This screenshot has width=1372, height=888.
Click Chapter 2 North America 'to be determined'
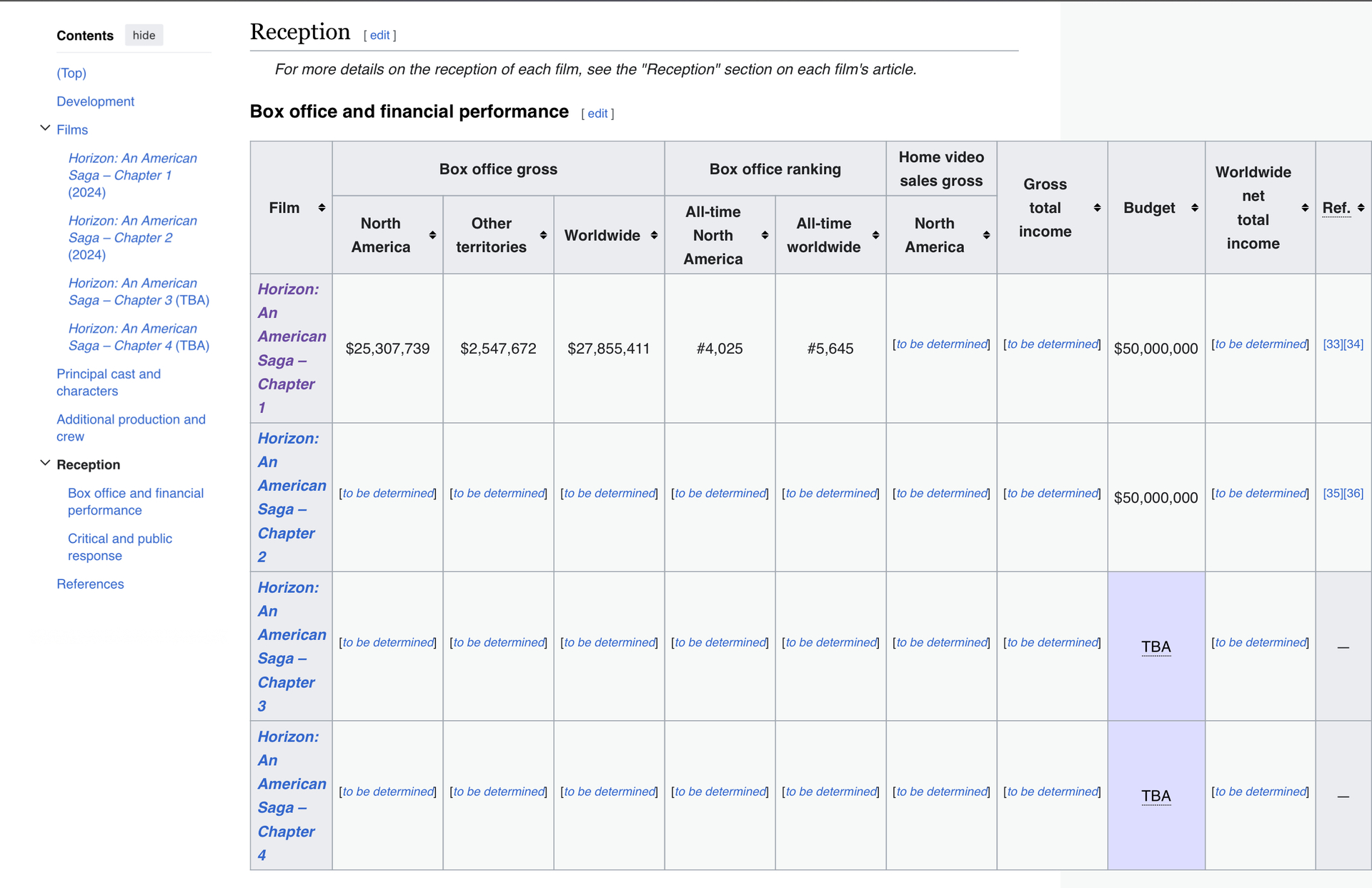(x=388, y=494)
